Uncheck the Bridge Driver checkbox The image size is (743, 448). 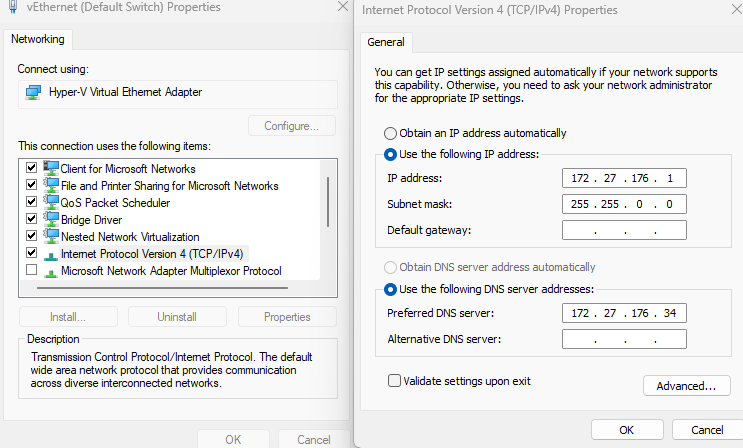point(31,219)
